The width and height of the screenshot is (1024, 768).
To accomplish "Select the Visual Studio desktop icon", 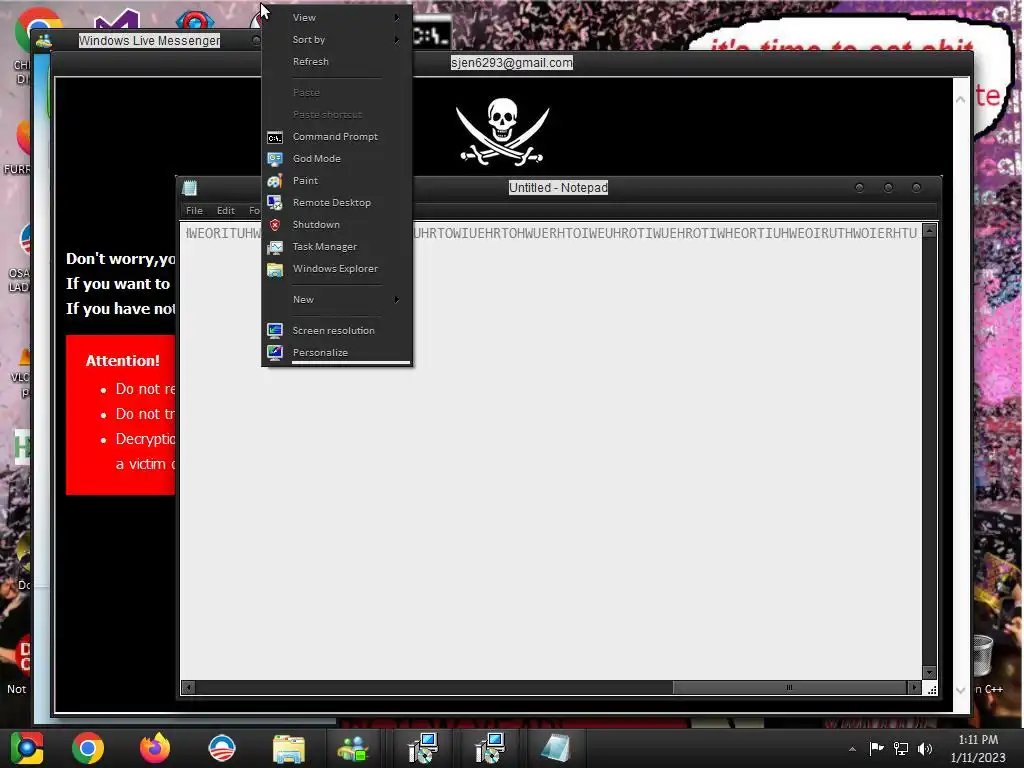I will click(x=118, y=20).
